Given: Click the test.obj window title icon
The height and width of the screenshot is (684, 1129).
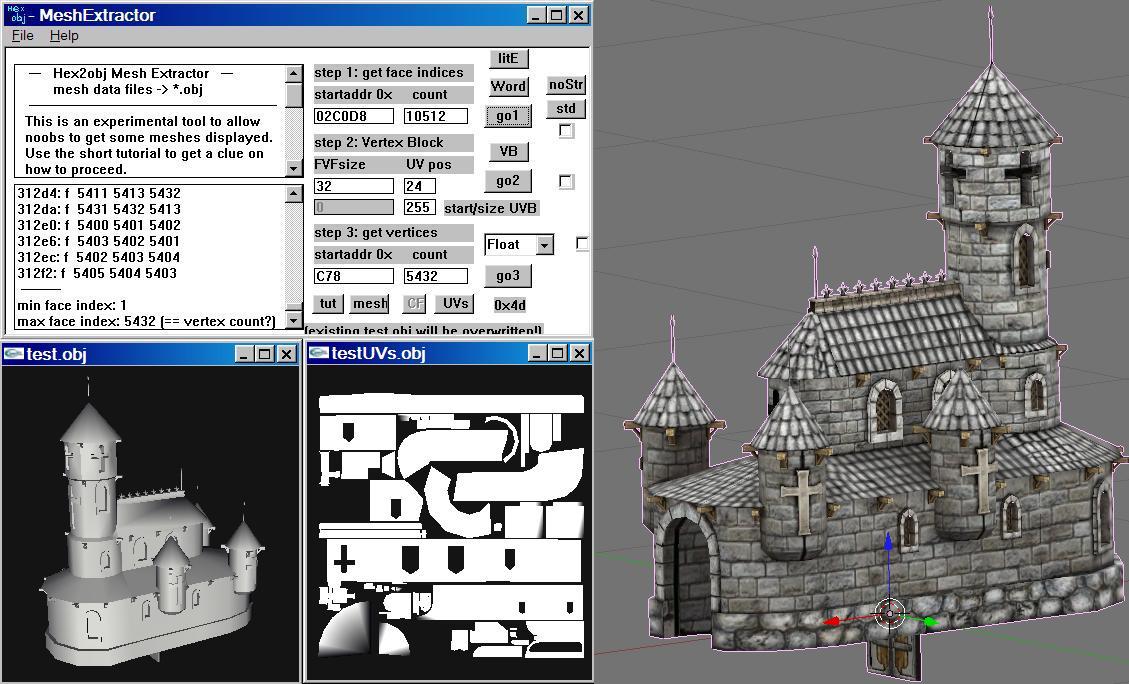Looking at the screenshot, I should (x=14, y=354).
